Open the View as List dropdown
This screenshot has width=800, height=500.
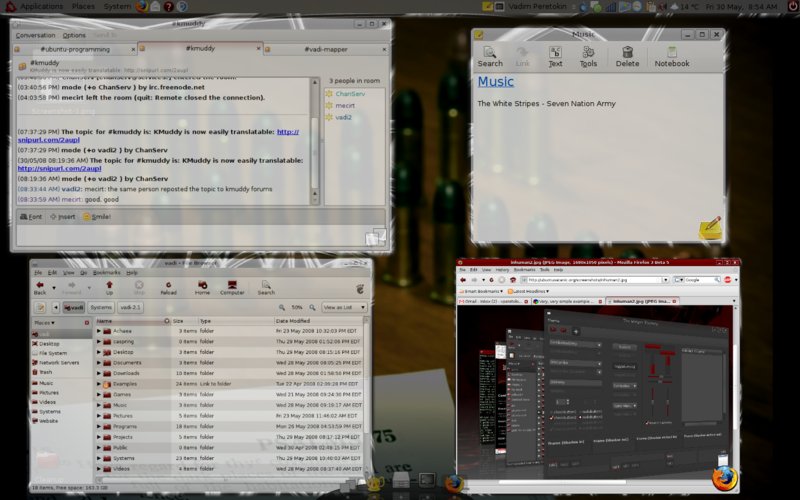point(343,307)
